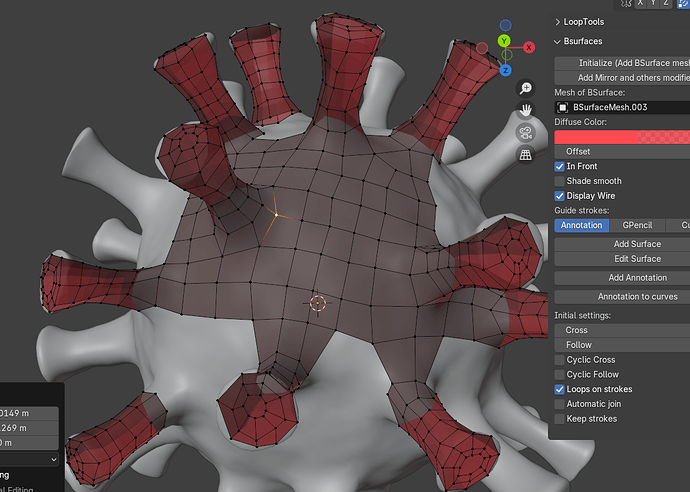Uncheck Loops on strokes checkbox
Screen dimensions: 690x492
pos(559,389)
